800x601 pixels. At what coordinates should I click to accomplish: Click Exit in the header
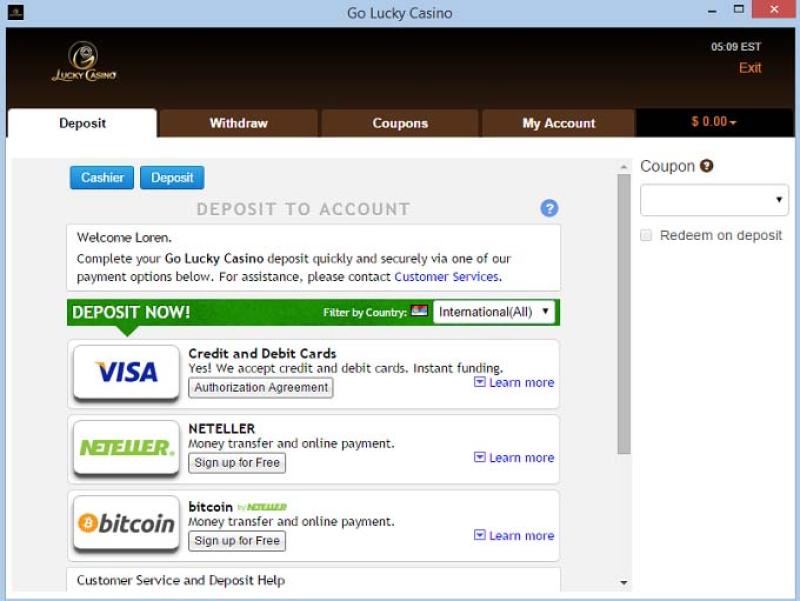tap(749, 68)
